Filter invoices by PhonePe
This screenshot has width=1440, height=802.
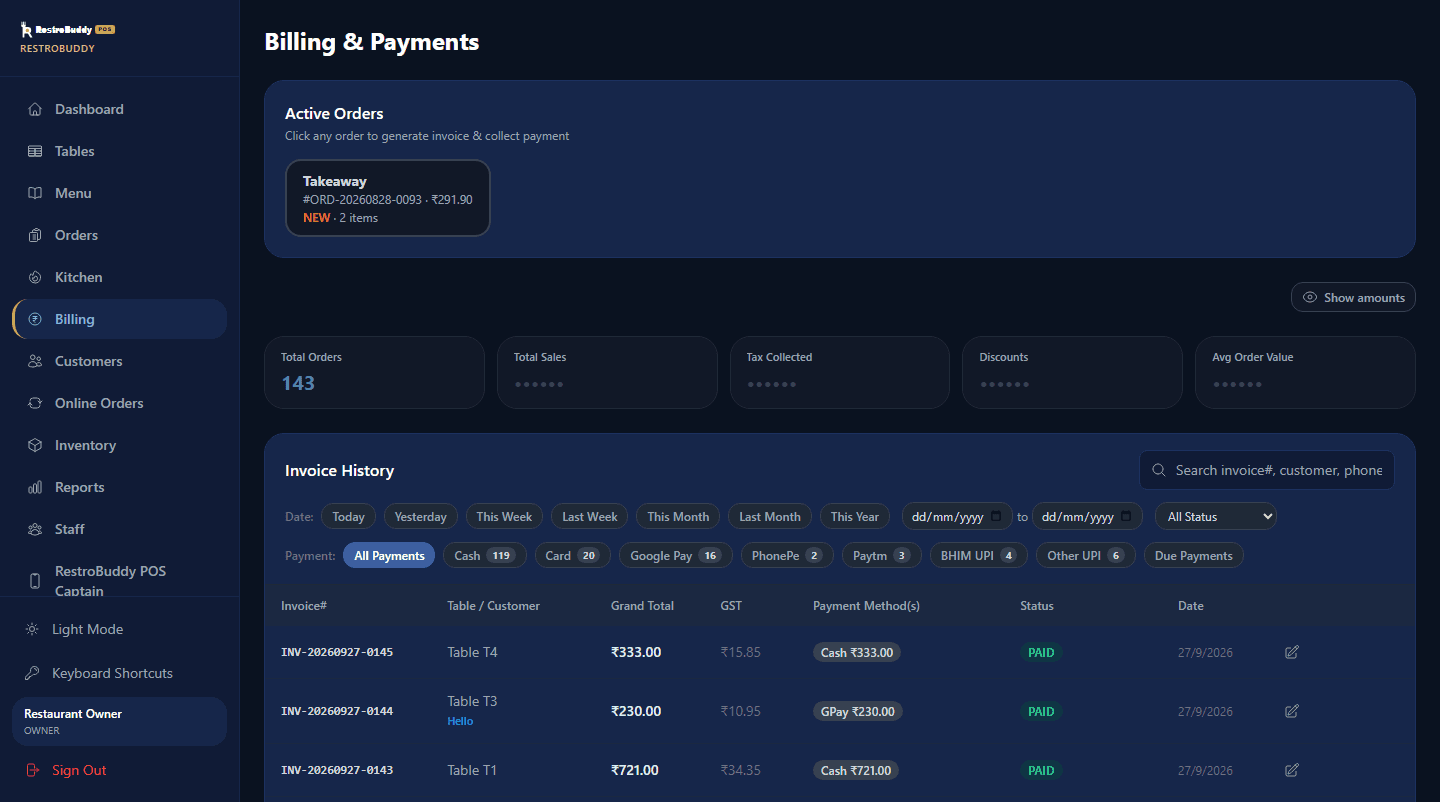787,555
